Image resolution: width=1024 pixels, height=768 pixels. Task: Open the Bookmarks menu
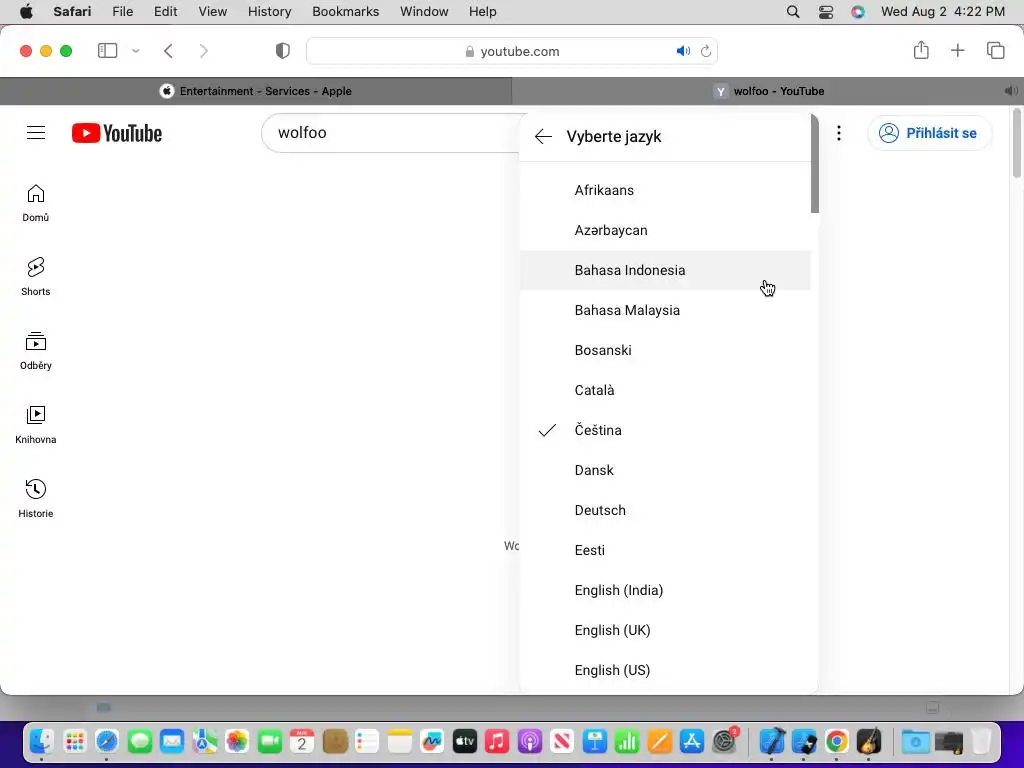click(345, 11)
